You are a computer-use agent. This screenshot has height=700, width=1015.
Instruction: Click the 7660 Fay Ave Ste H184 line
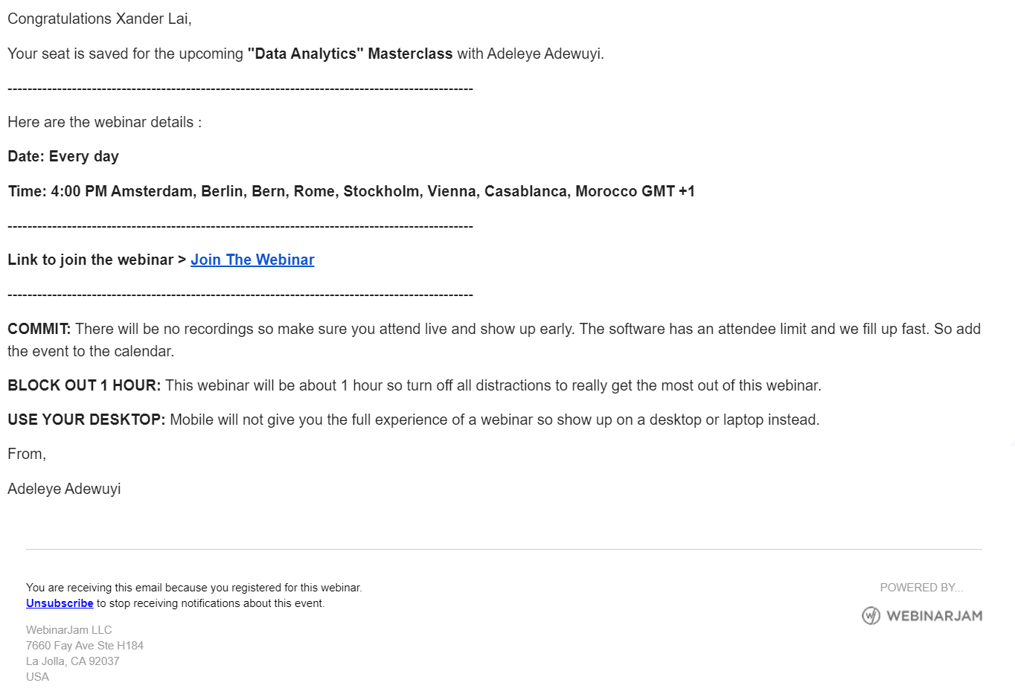coord(85,646)
